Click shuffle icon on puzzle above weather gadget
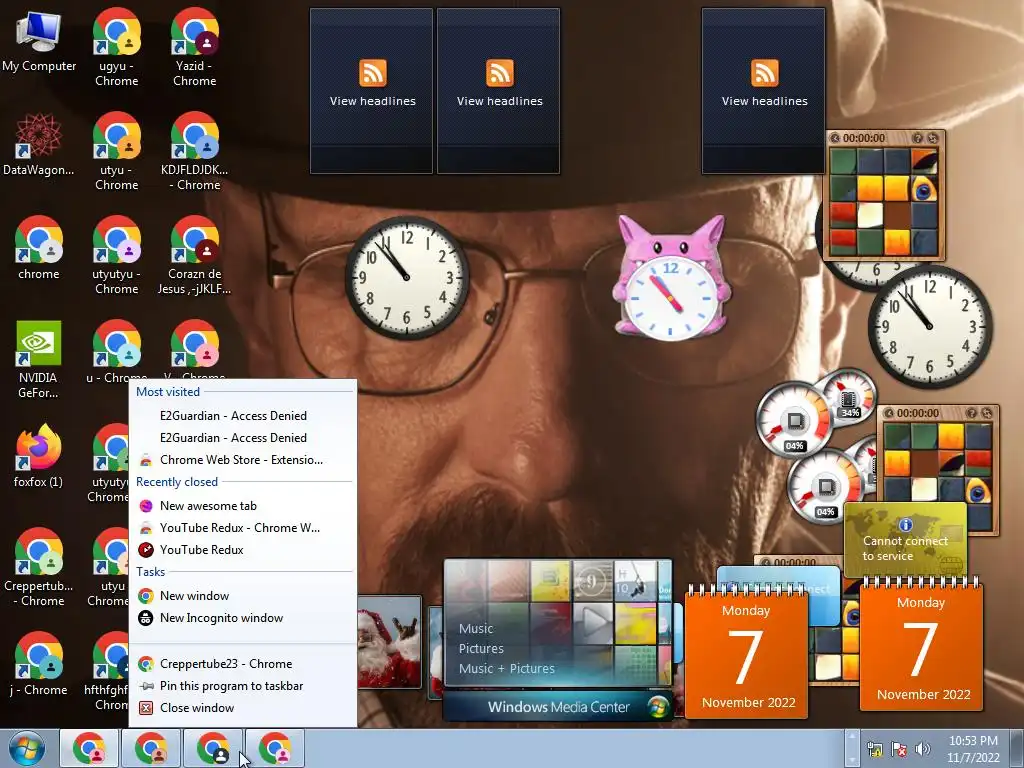The width and height of the screenshot is (1024, 768). click(986, 413)
